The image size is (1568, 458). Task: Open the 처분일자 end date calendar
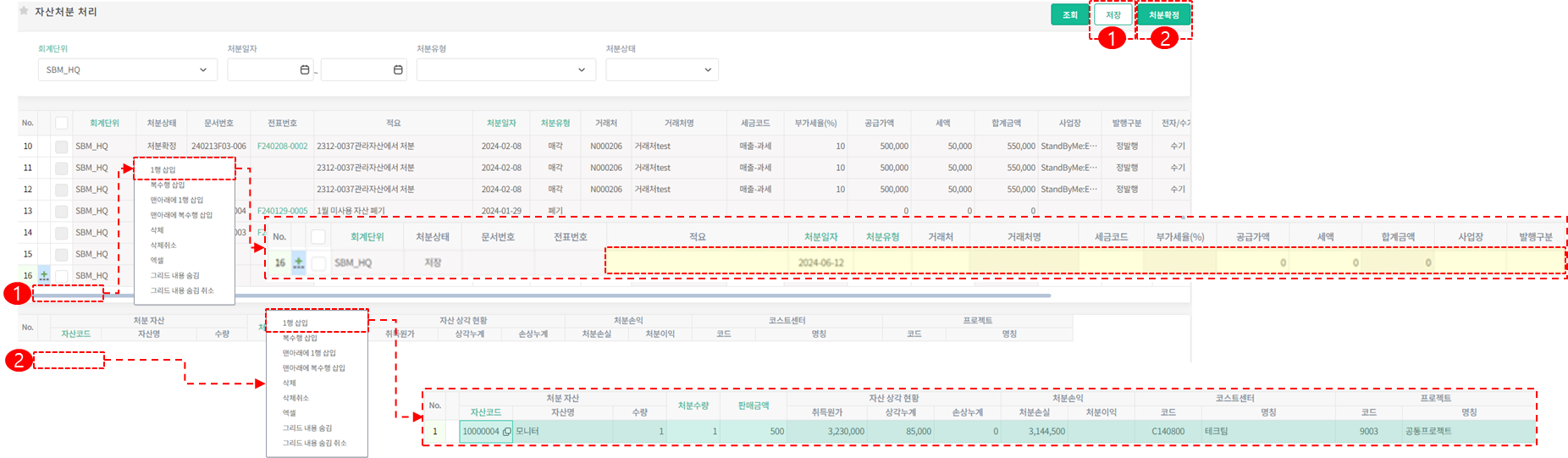[x=398, y=70]
